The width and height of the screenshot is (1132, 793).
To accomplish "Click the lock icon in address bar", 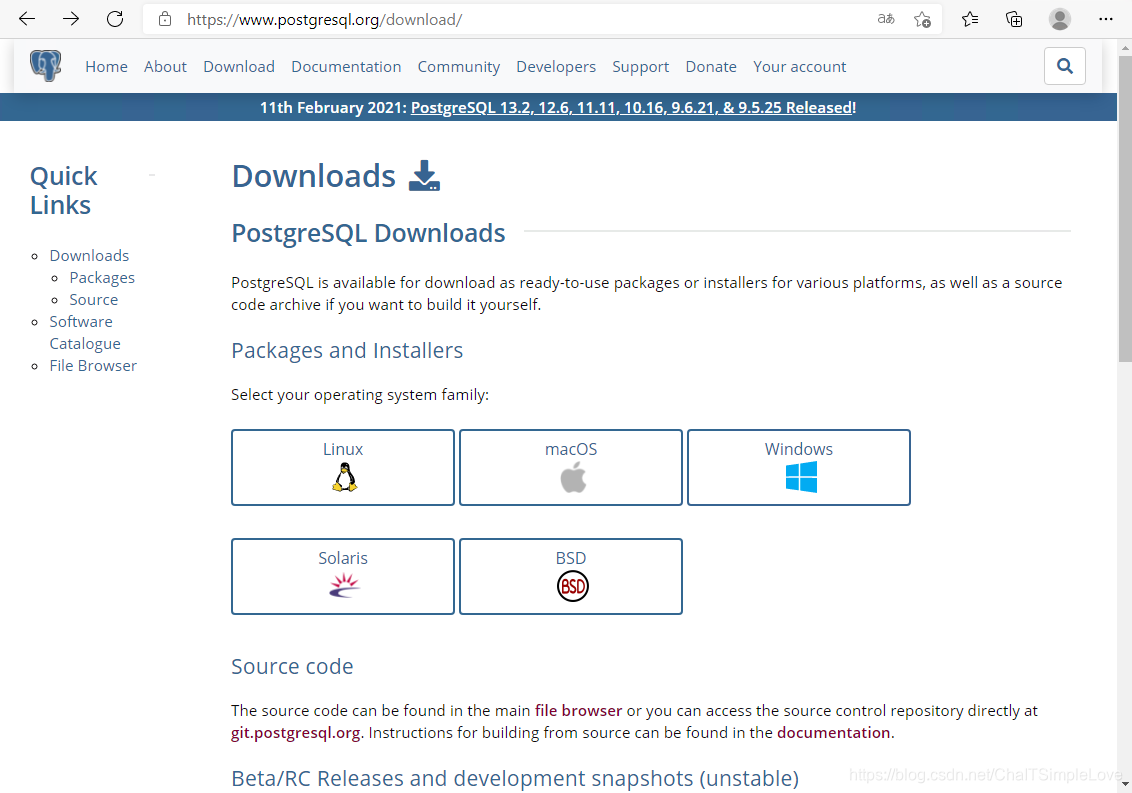I will click(165, 20).
